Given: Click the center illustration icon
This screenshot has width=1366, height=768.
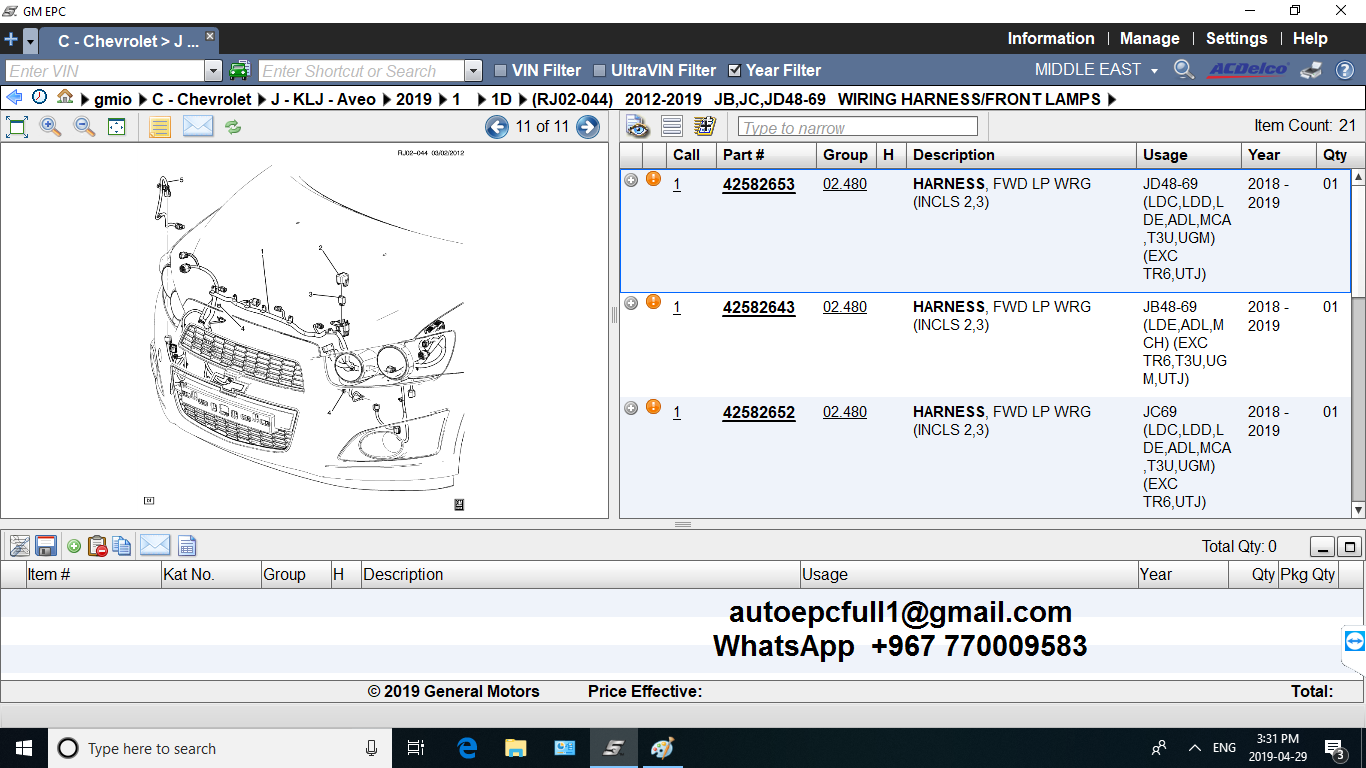Looking at the screenshot, I should pyautogui.click(x=117, y=127).
